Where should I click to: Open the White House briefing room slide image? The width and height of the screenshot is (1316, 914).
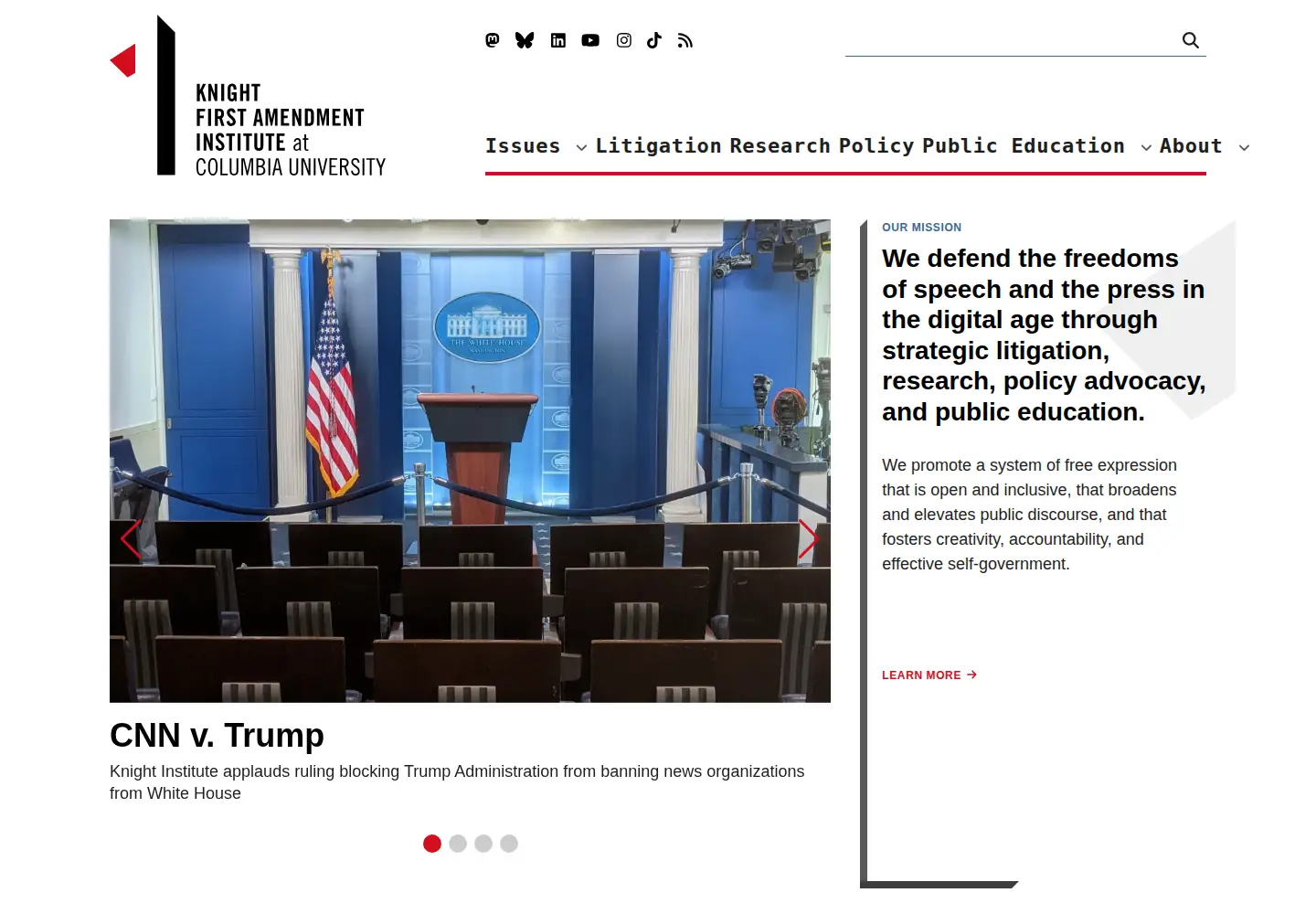tap(470, 461)
